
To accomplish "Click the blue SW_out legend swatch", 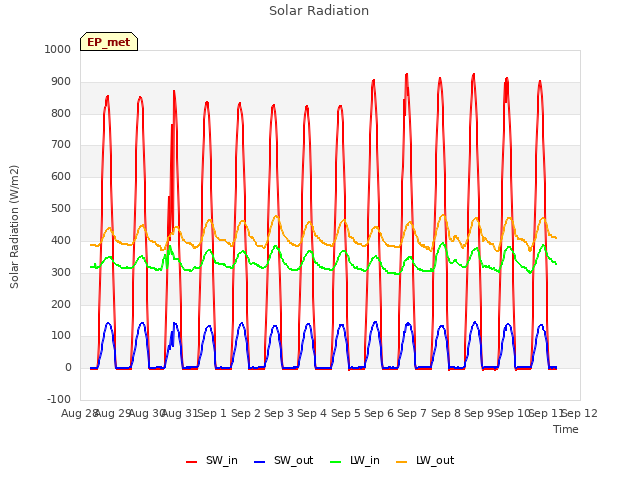I will [x=260, y=462].
